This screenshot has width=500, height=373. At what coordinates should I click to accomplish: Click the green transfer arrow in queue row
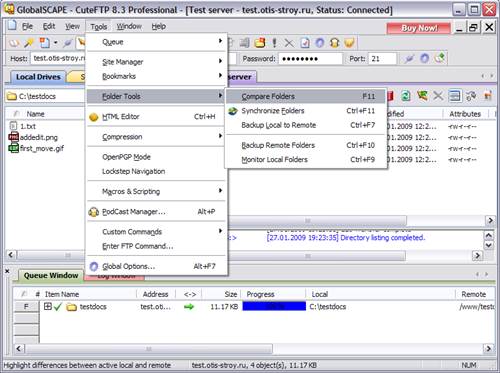[189, 307]
